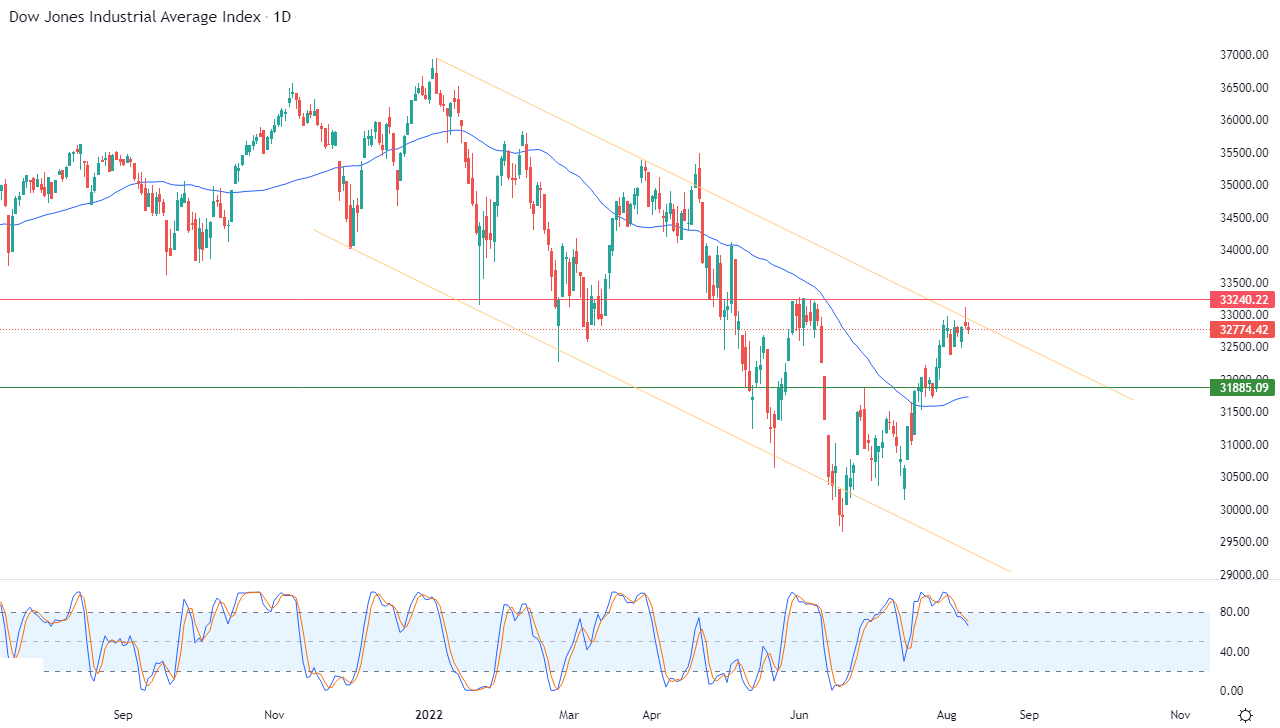Click the Nov label at left of time axis
This screenshot has height=728, width=1280.
point(275,715)
